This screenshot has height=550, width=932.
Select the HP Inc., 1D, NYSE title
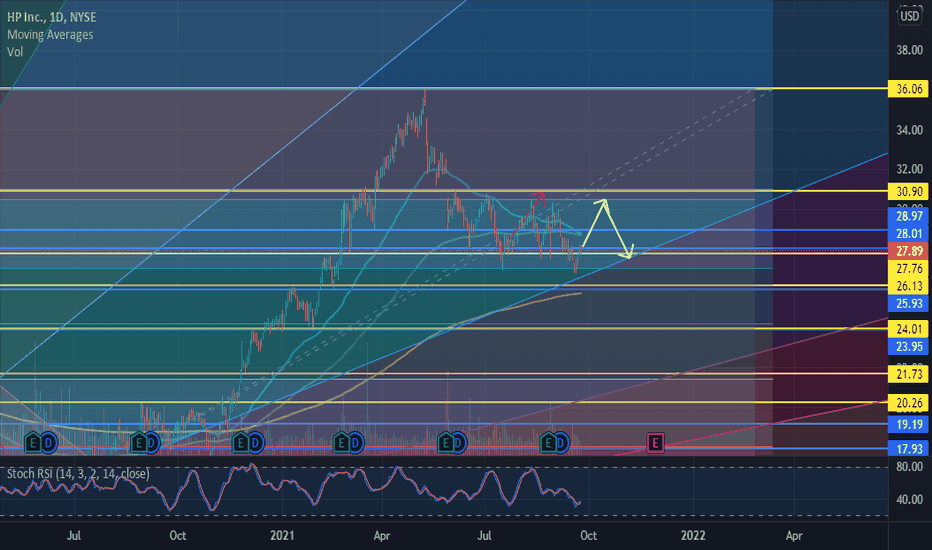tap(52, 17)
